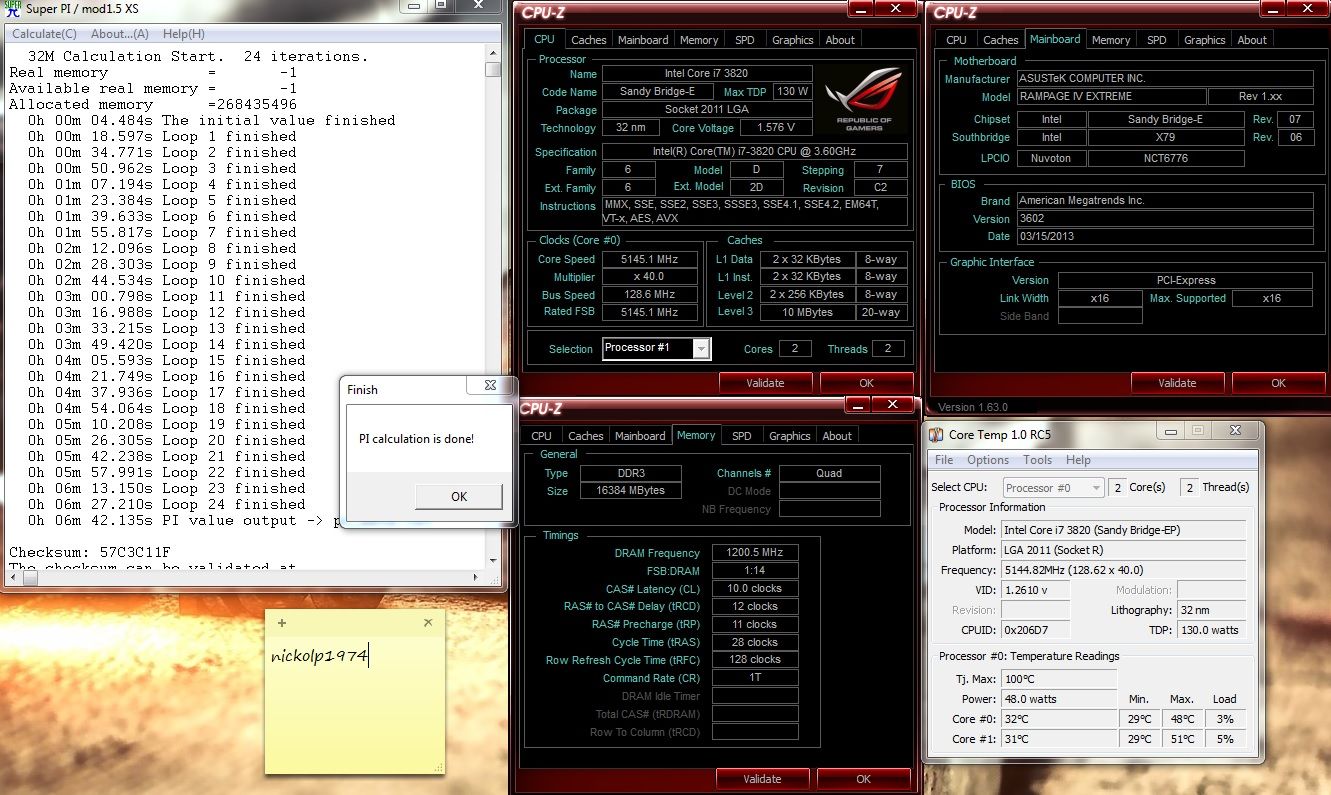Image resolution: width=1331 pixels, height=795 pixels.
Task: Click OK in the CPU-Z Memory window
Action: 863,779
